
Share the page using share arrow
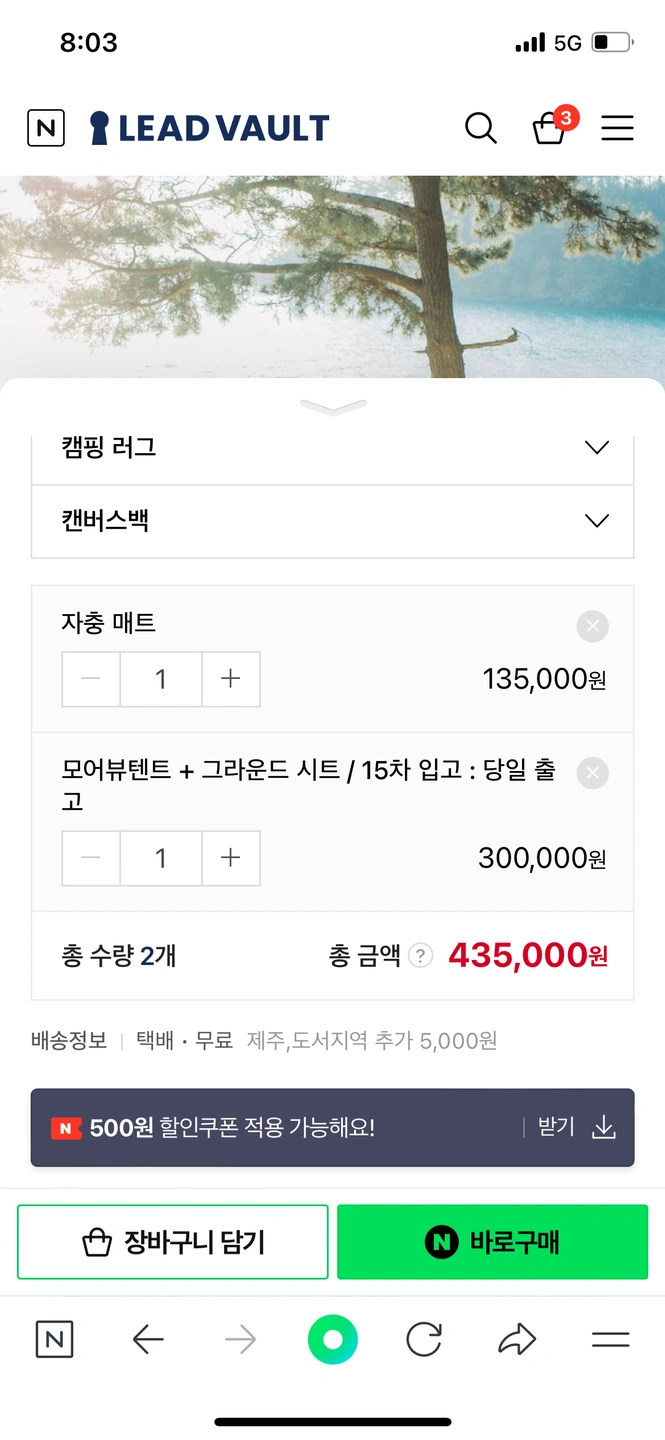517,1340
